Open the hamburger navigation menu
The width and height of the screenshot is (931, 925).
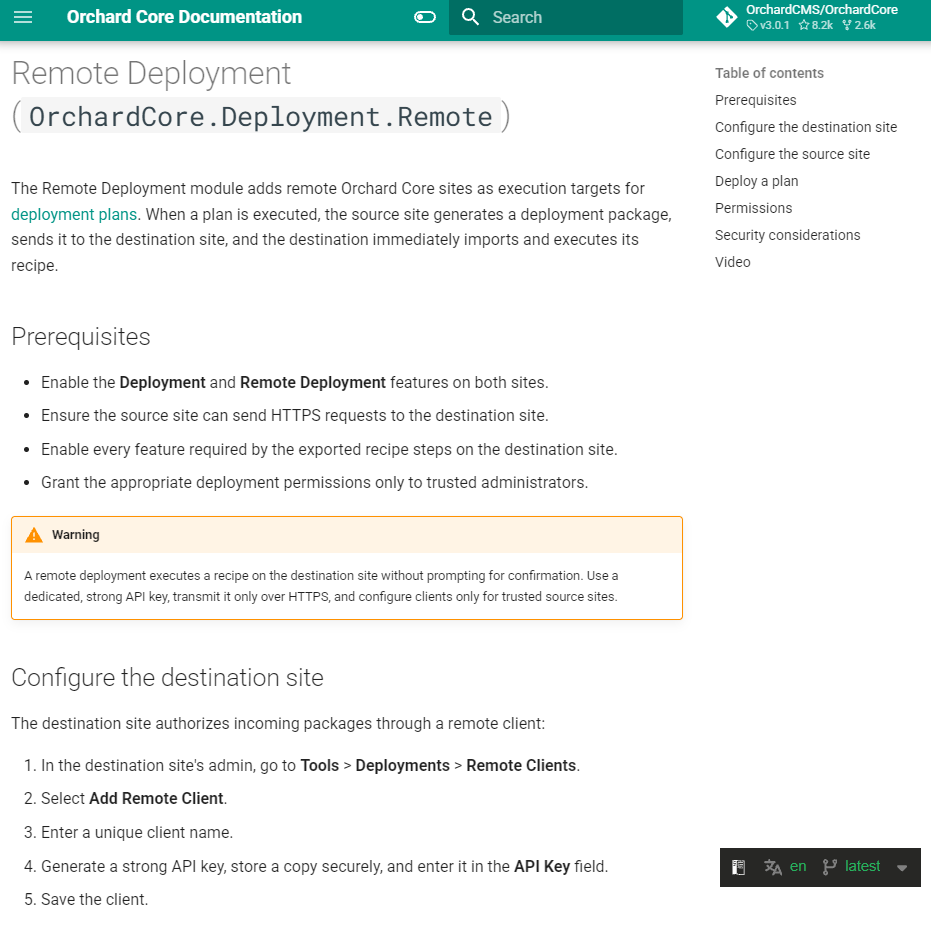pyautogui.click(x=23, y=17)
